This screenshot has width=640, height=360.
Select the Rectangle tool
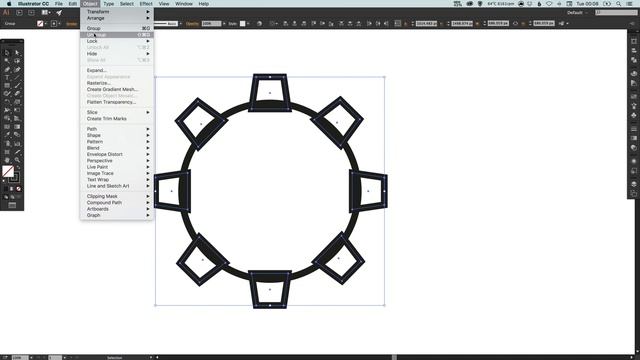pyautogui.click(x=7, y=86)
